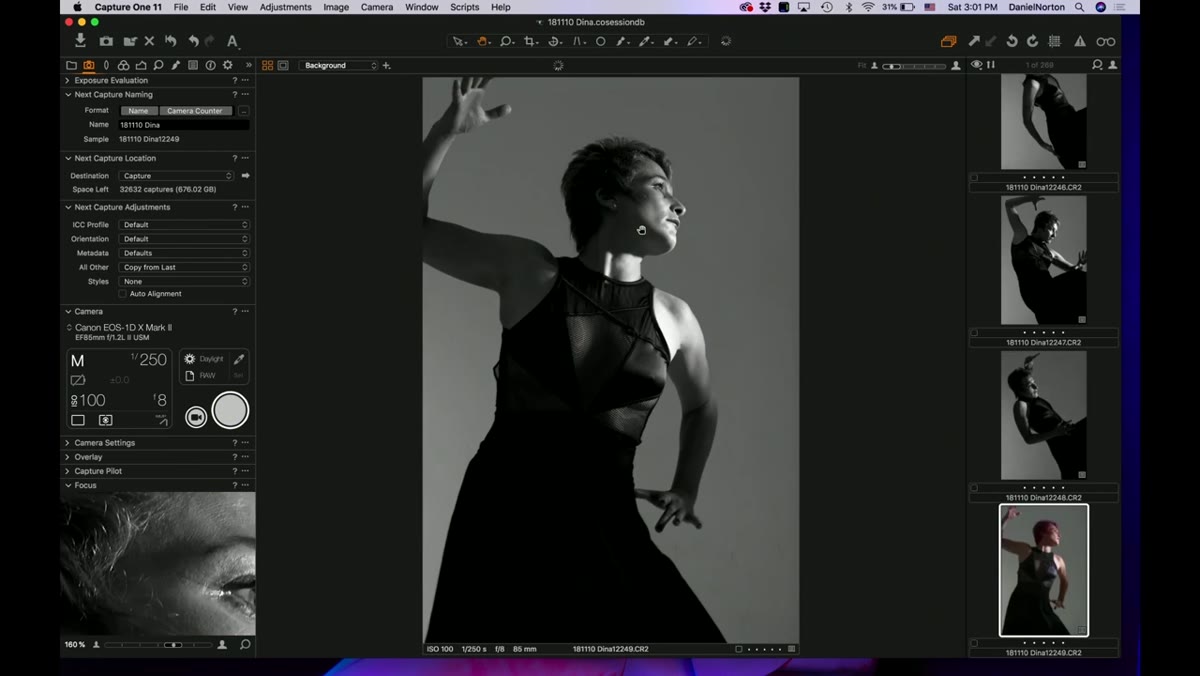The width and height of the screenshot is (1200, 676).
Task: Click the Undo arrow icon
Action: (193, 41)
